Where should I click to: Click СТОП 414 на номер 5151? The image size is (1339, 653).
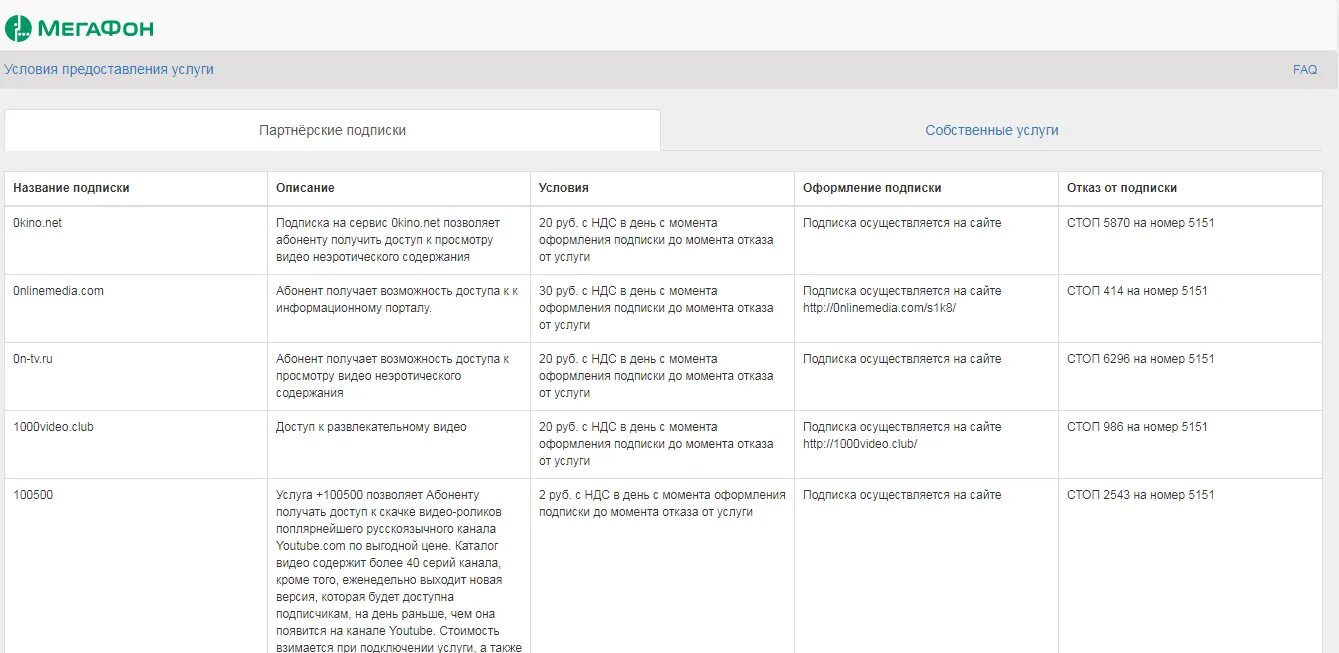[x=1137, y=291]
